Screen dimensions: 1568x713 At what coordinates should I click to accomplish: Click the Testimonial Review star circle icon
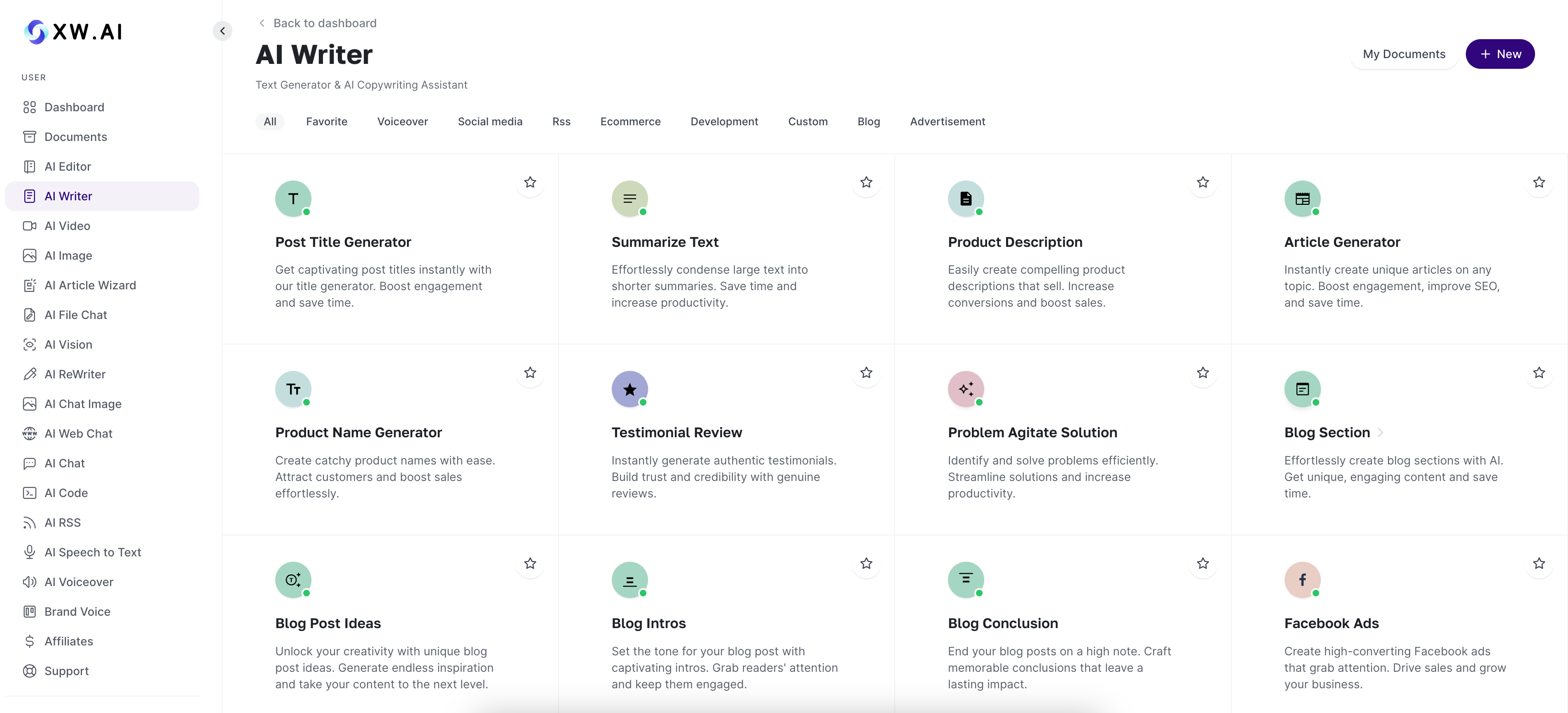tap(630, 389)
